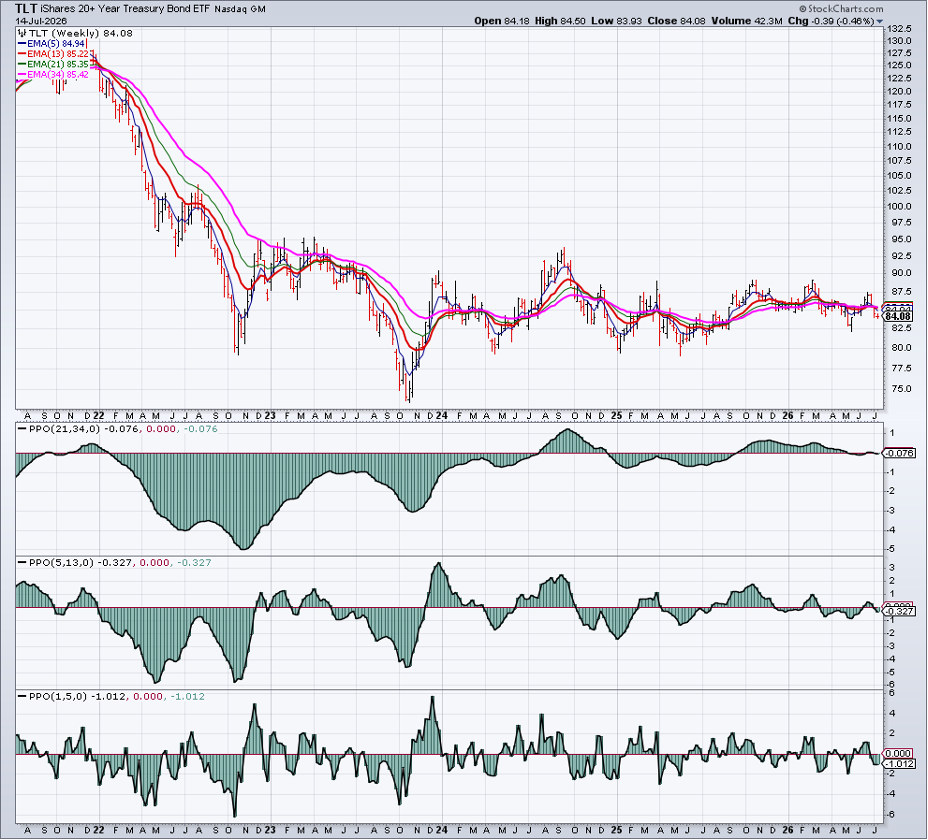Click the 100.0 price axis label
Viewport: 928px width, 840px height.
(898, 206)
